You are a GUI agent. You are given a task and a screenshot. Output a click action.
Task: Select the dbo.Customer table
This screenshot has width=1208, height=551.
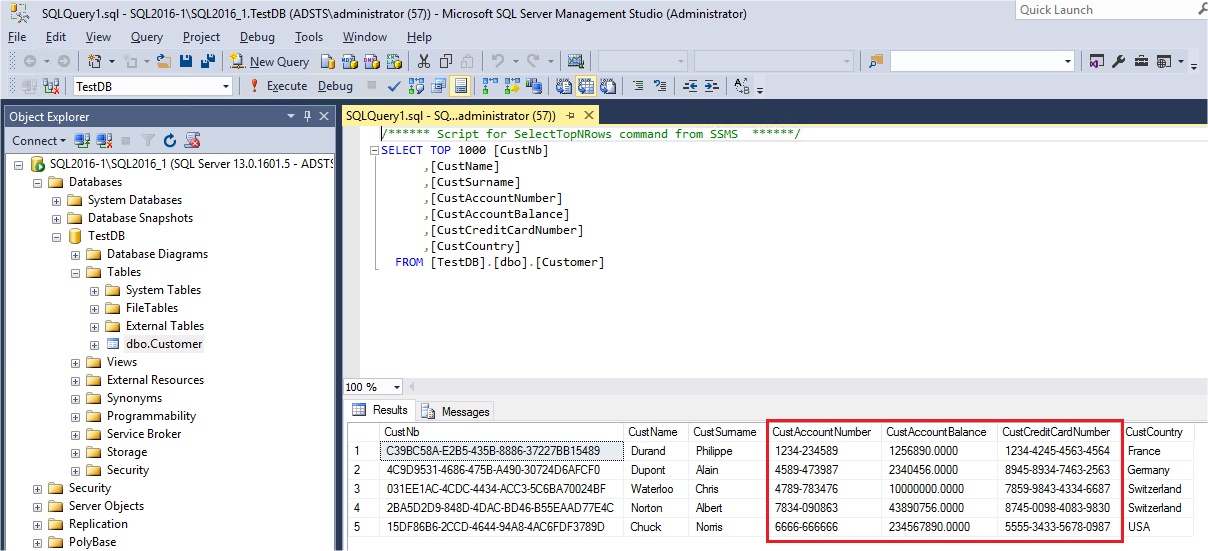164,344
